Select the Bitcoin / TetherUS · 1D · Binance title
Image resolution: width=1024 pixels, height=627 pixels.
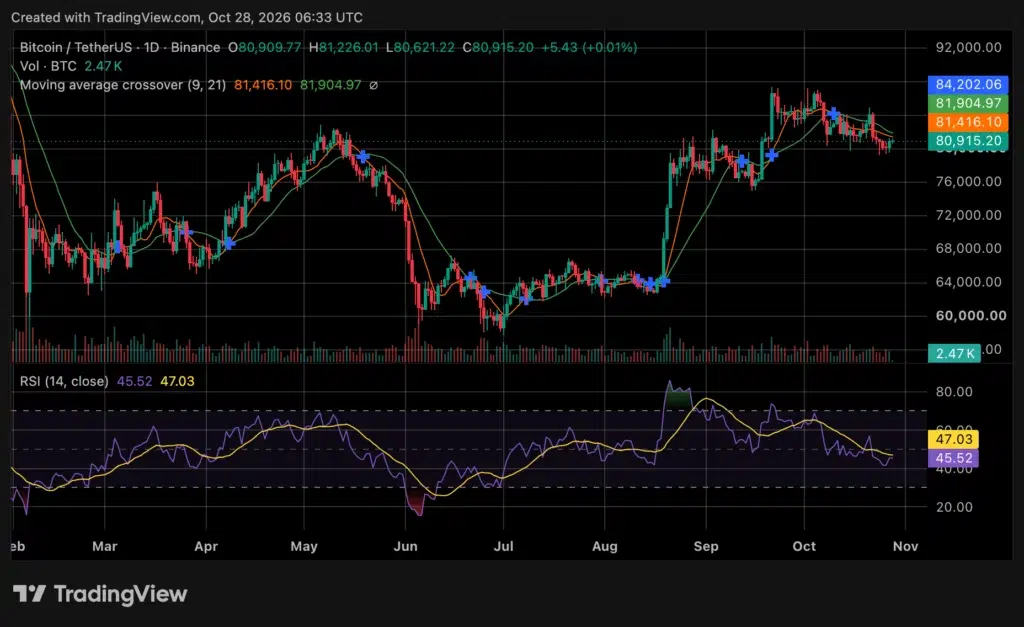click(x=120, y=47)
